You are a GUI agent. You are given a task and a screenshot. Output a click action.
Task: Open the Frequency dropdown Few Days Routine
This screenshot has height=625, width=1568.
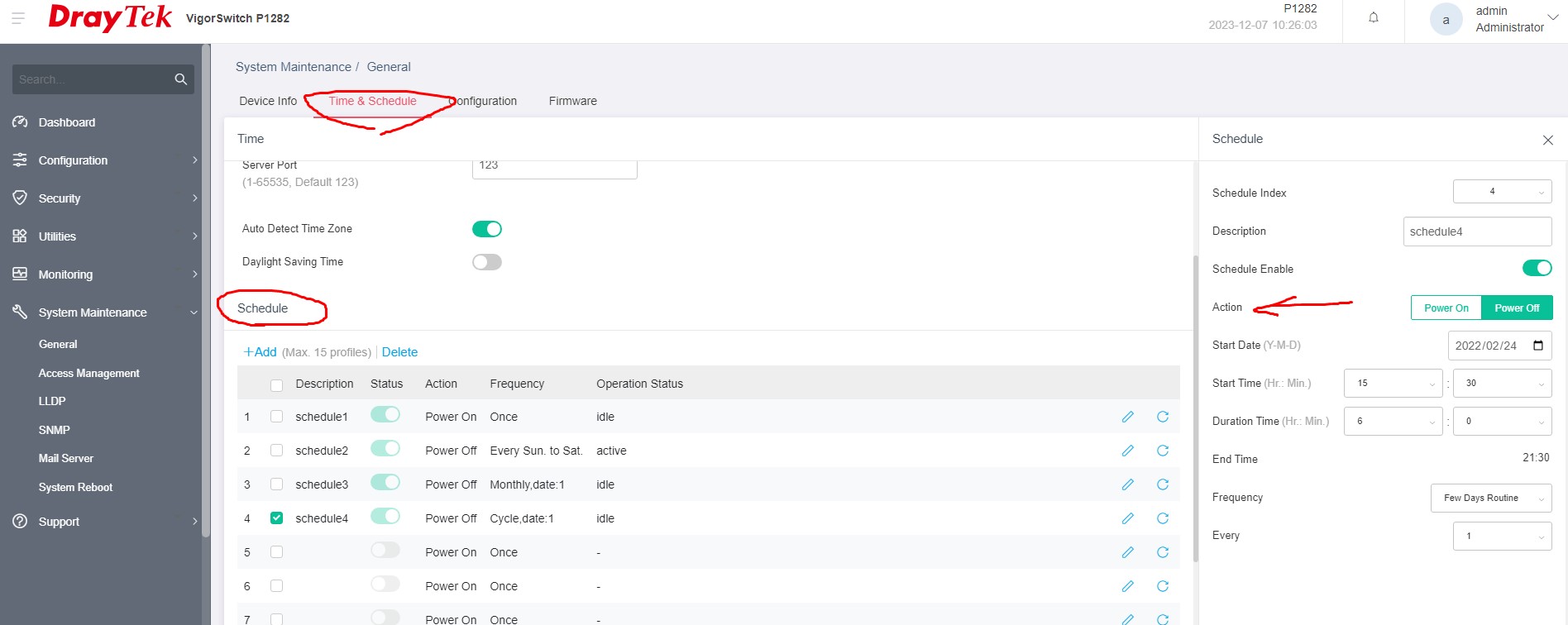tap(1490, 498)
